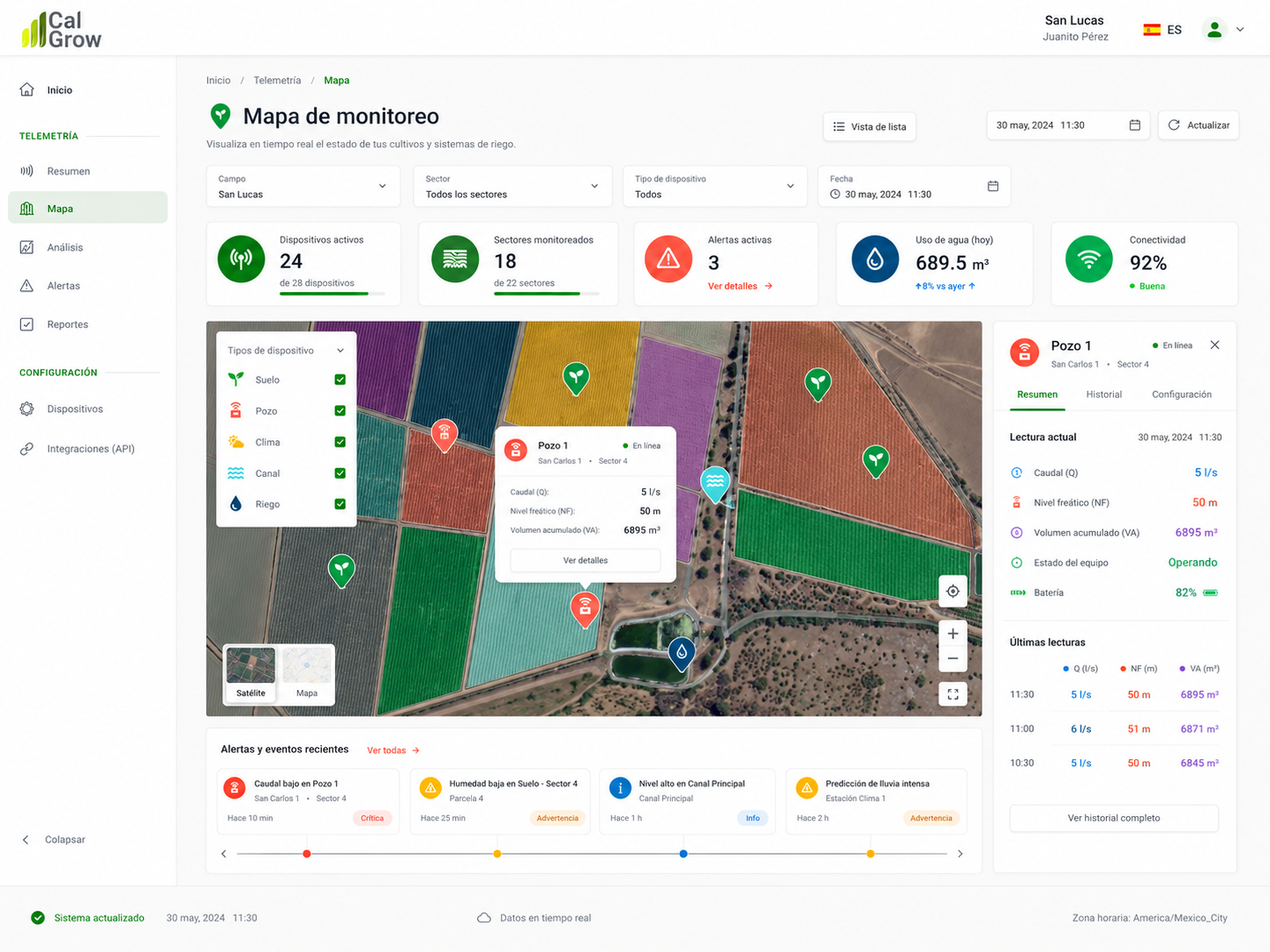This screenshot has height=952, width=1270.
Task: Open Integraciones (API) link icon
Action: [27, 449]
